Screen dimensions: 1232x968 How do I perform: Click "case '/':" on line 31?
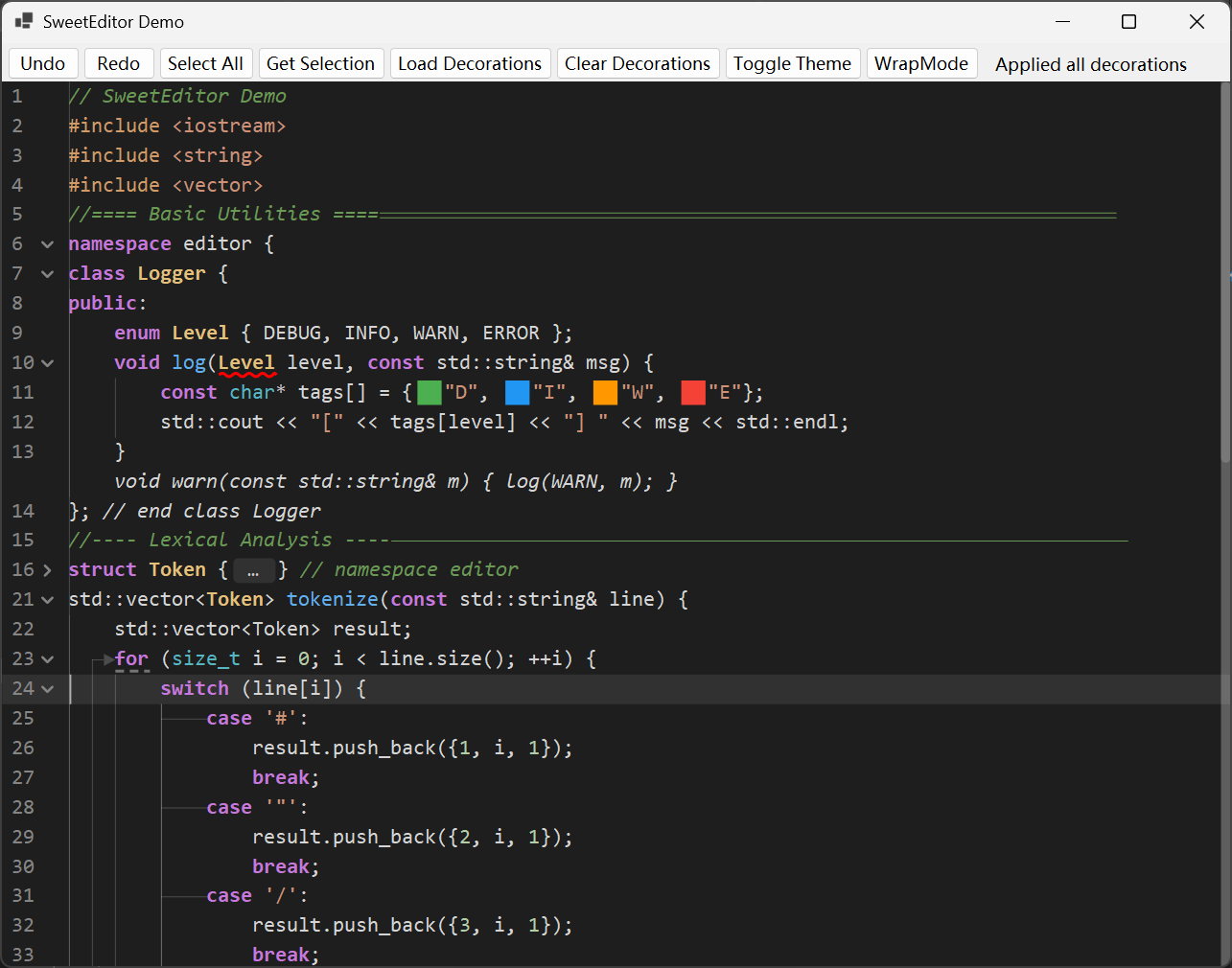click(x=258, y=895)
